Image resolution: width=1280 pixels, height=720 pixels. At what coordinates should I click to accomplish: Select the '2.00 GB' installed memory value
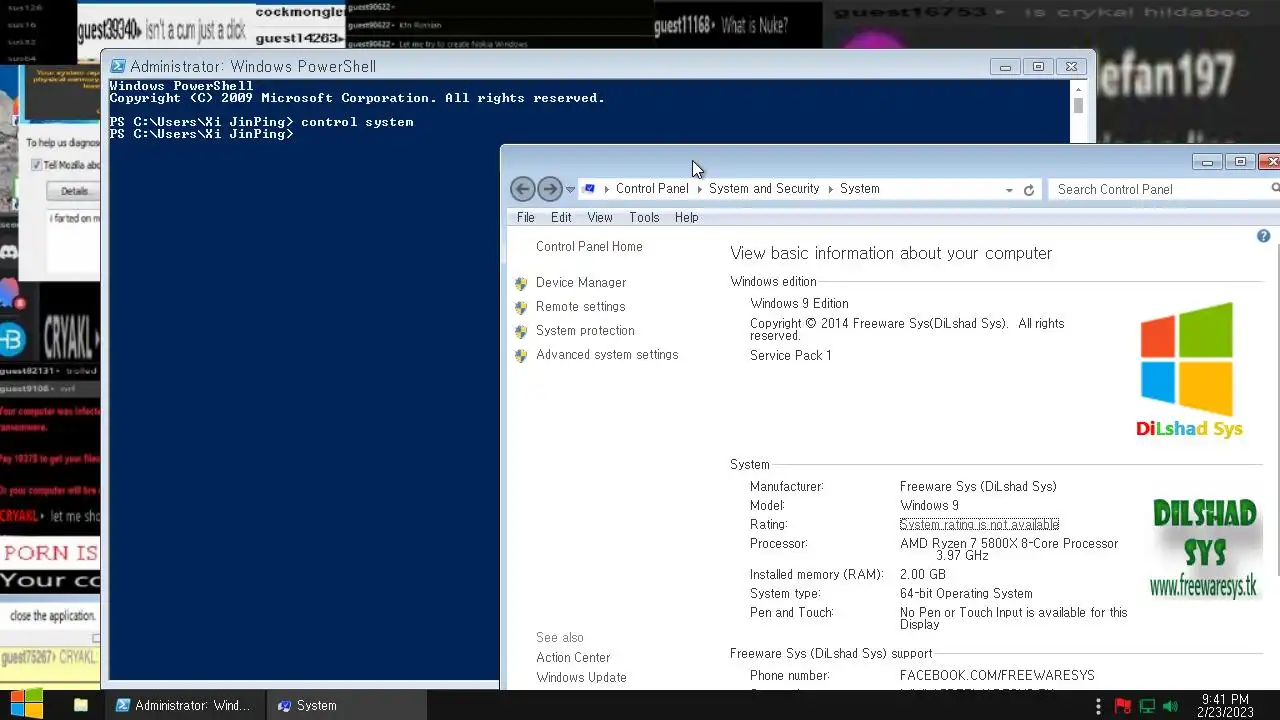tap(922, 574)
